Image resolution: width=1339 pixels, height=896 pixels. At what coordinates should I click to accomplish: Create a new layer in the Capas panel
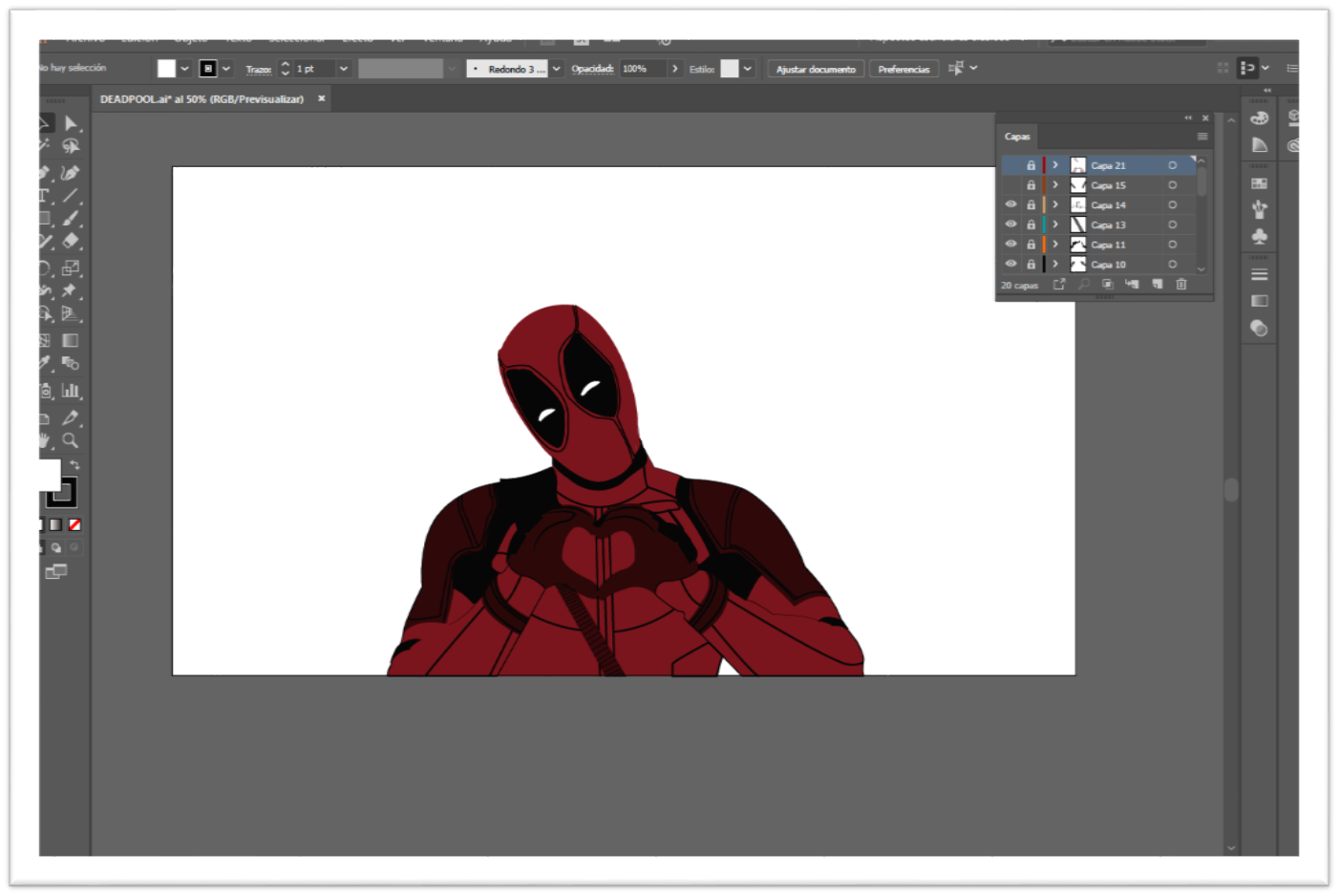(1158, 285)
